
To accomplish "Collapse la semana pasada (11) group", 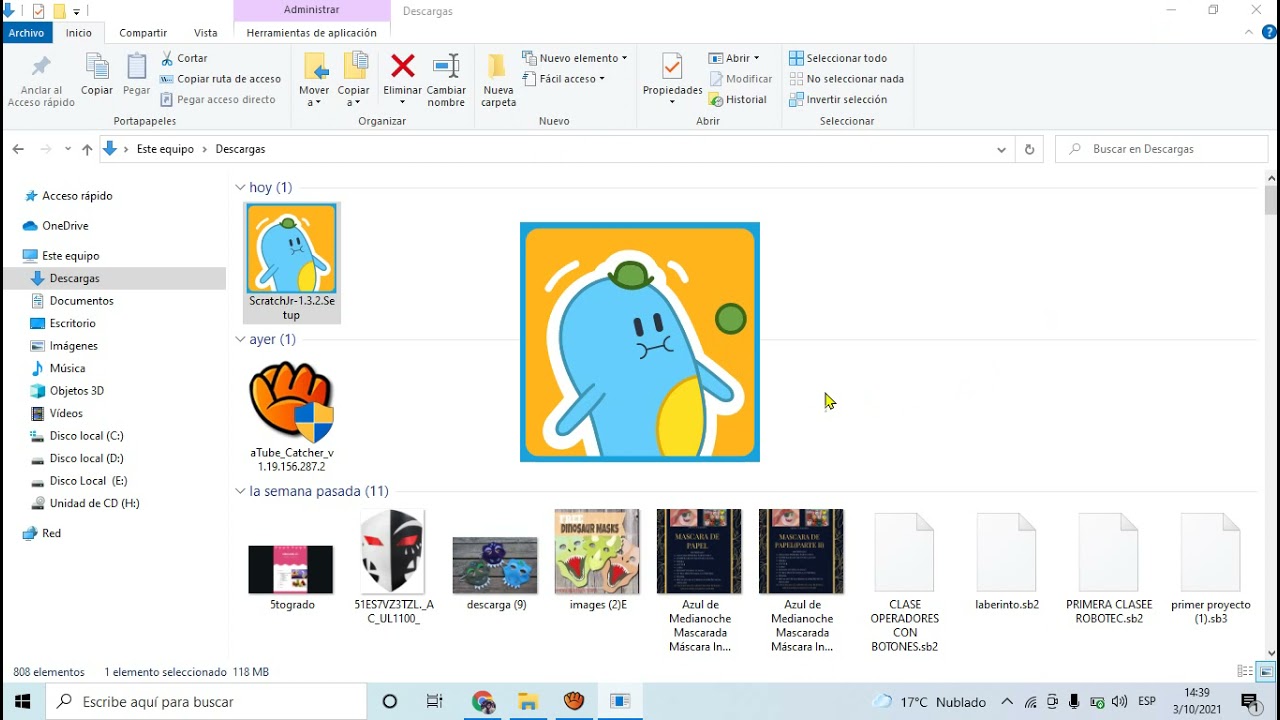I will (x=241, y=491).
